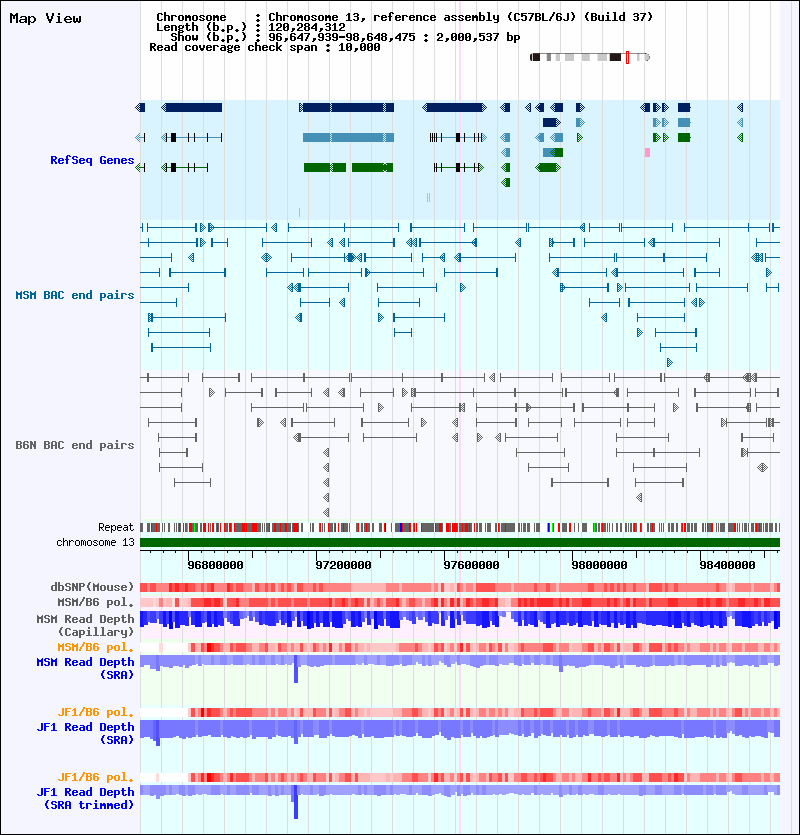Open the RefSeq Genes track label
This screenshot has width=800, height=835.
92,160
